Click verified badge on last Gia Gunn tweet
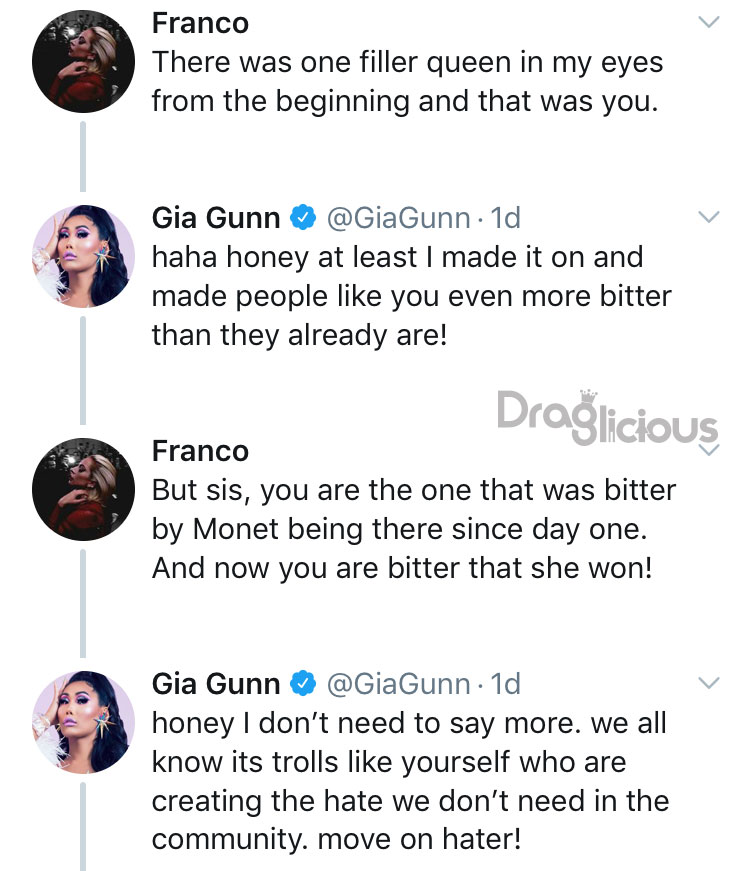 coord(303,683)
